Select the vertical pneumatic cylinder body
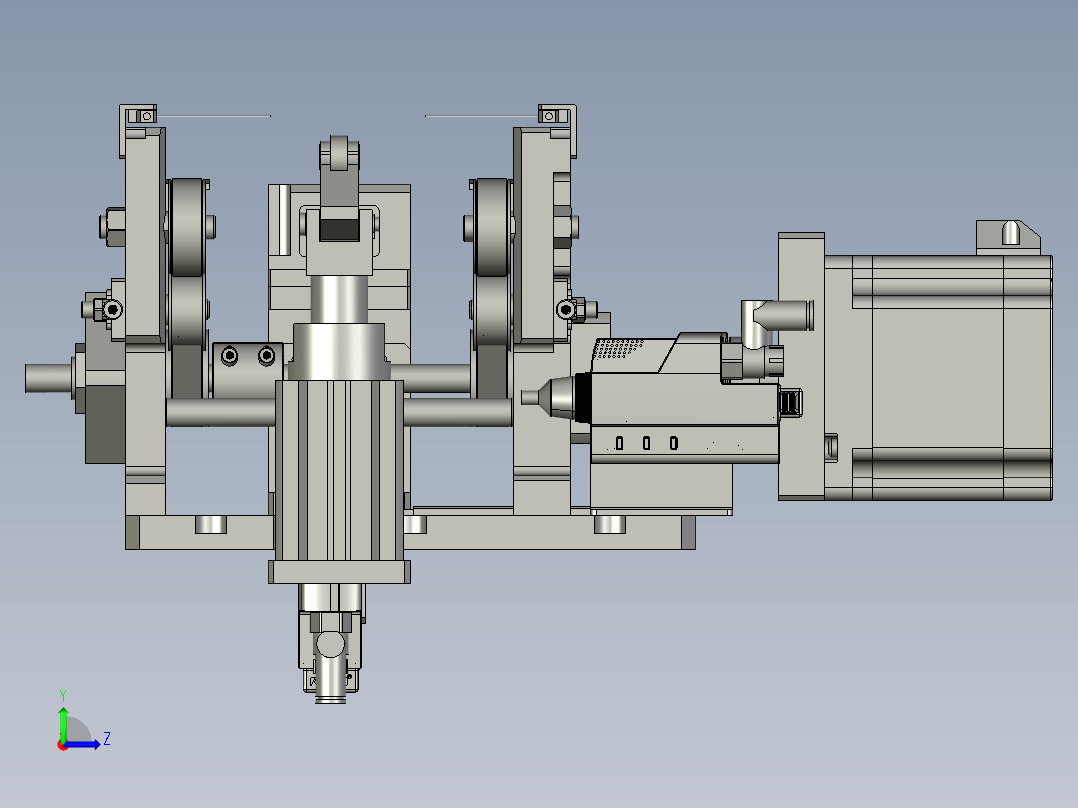Image resolution: width=1078 pixels, height=808 pixels. coord(339,469)
